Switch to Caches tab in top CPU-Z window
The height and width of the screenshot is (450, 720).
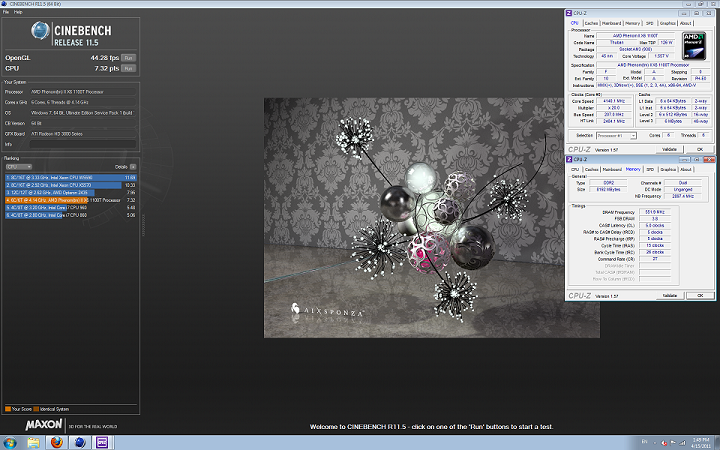tap(591, 23)
